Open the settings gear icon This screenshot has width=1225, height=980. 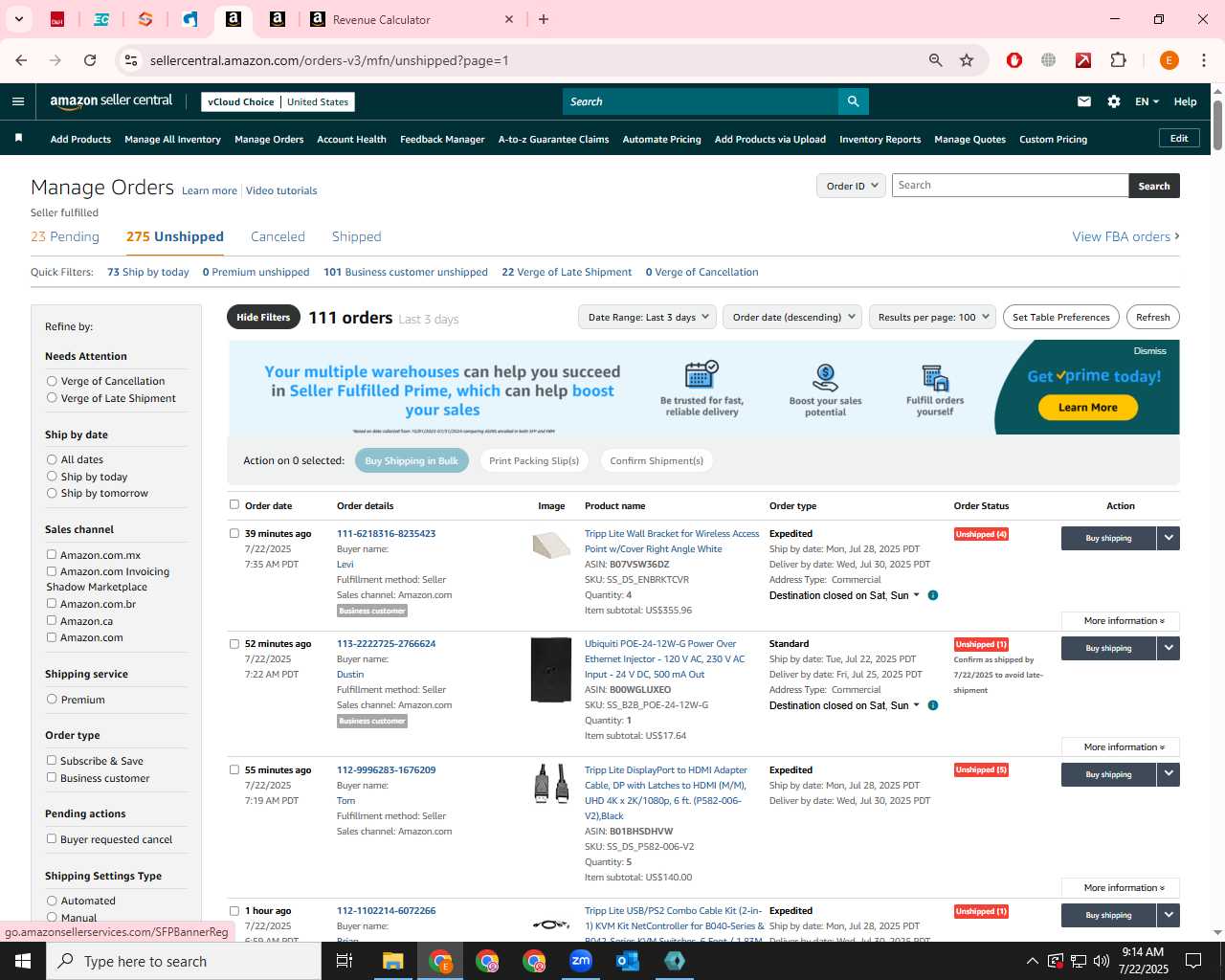tap(1114, 101)
